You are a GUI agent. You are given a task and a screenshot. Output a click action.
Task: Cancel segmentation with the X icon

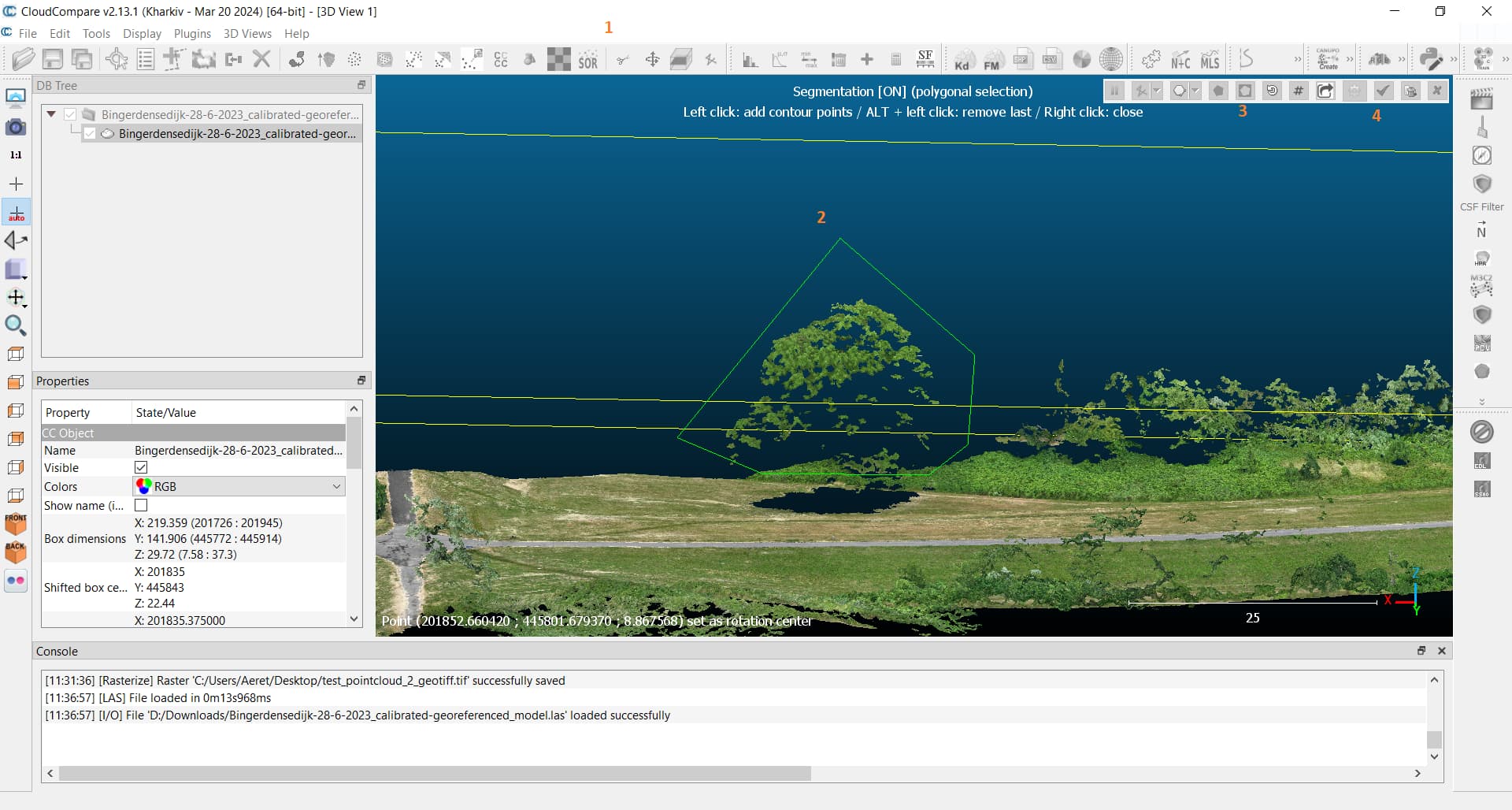pyautogui.click(x=1438, y=91)
